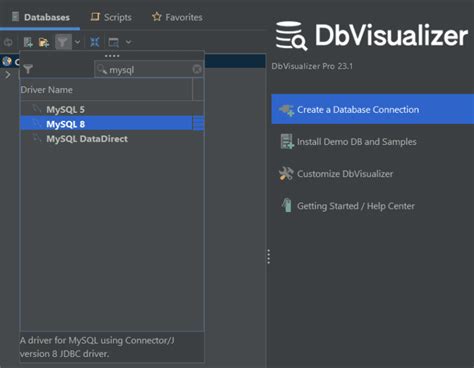The image size is (474, 368).
Task: Click the MySQL 5 driver icon
Action: [x=37, y=109]
